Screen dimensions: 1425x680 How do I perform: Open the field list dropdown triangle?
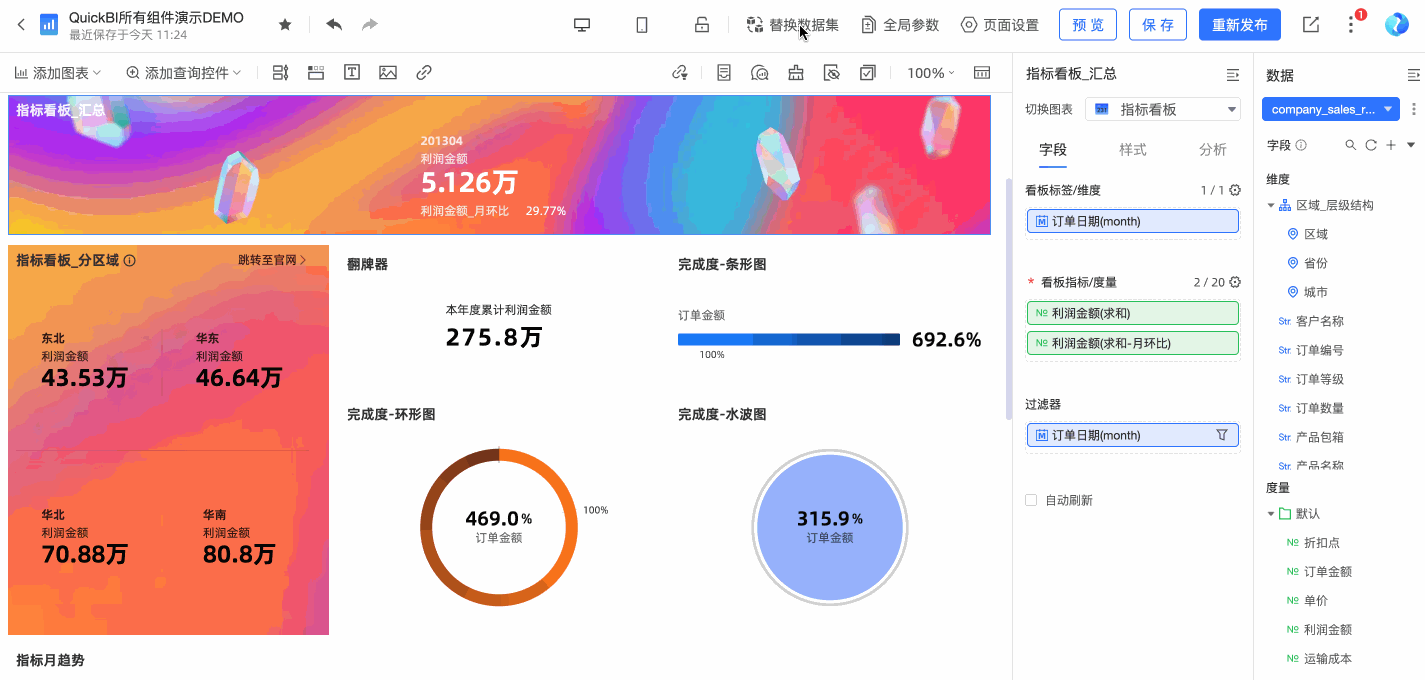[1411, 145]
